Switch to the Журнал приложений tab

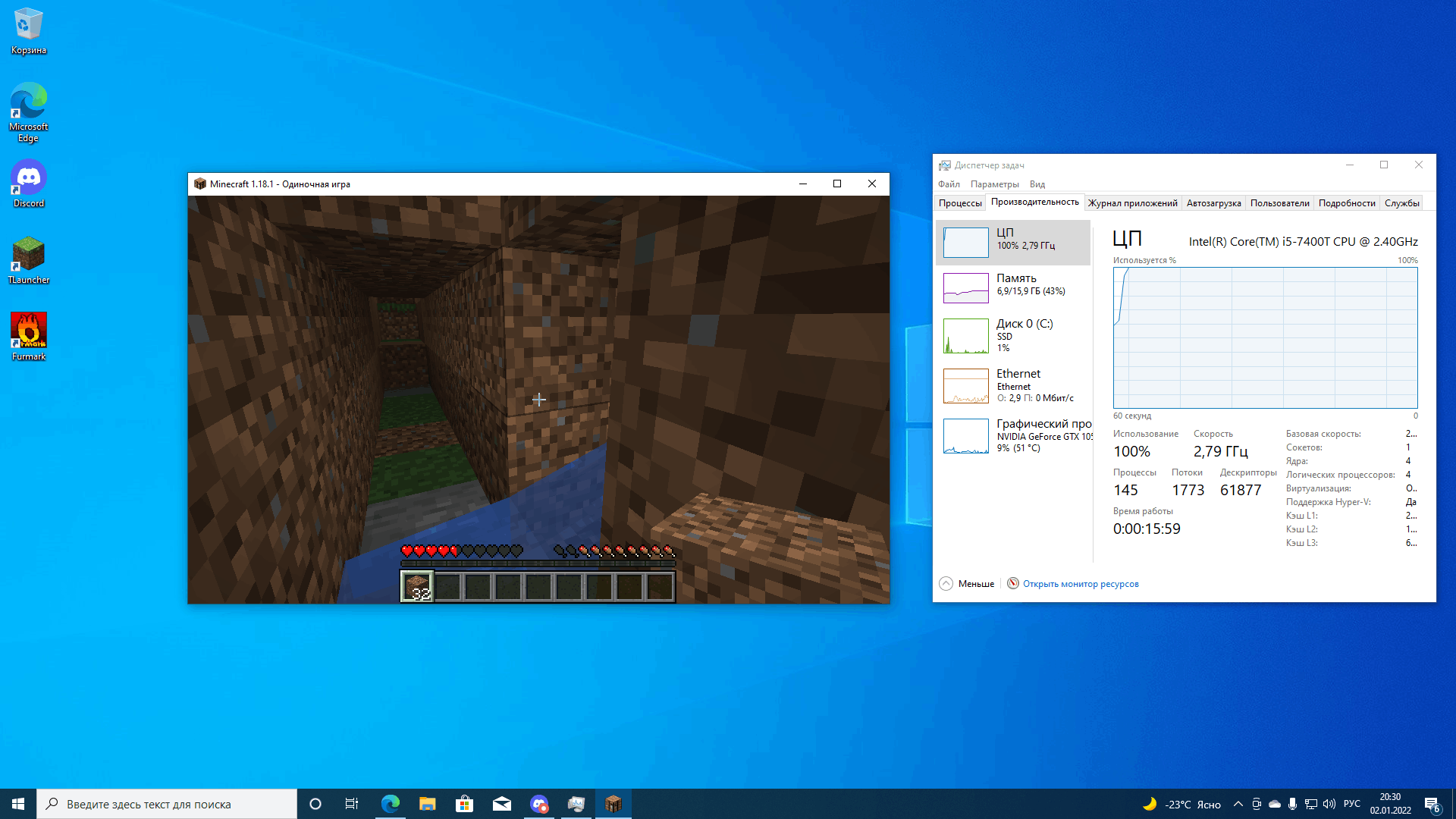coord(1132,203)
